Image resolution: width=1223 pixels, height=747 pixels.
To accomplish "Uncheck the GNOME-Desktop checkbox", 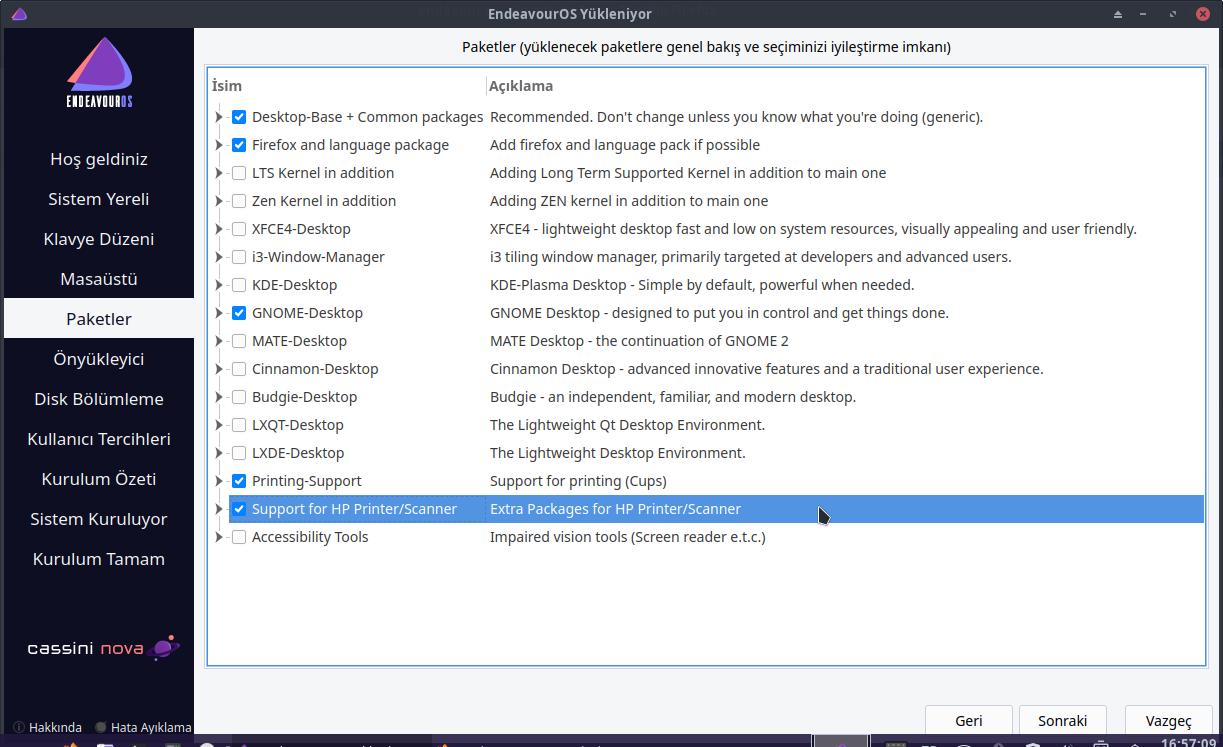I will coord(239,313).
